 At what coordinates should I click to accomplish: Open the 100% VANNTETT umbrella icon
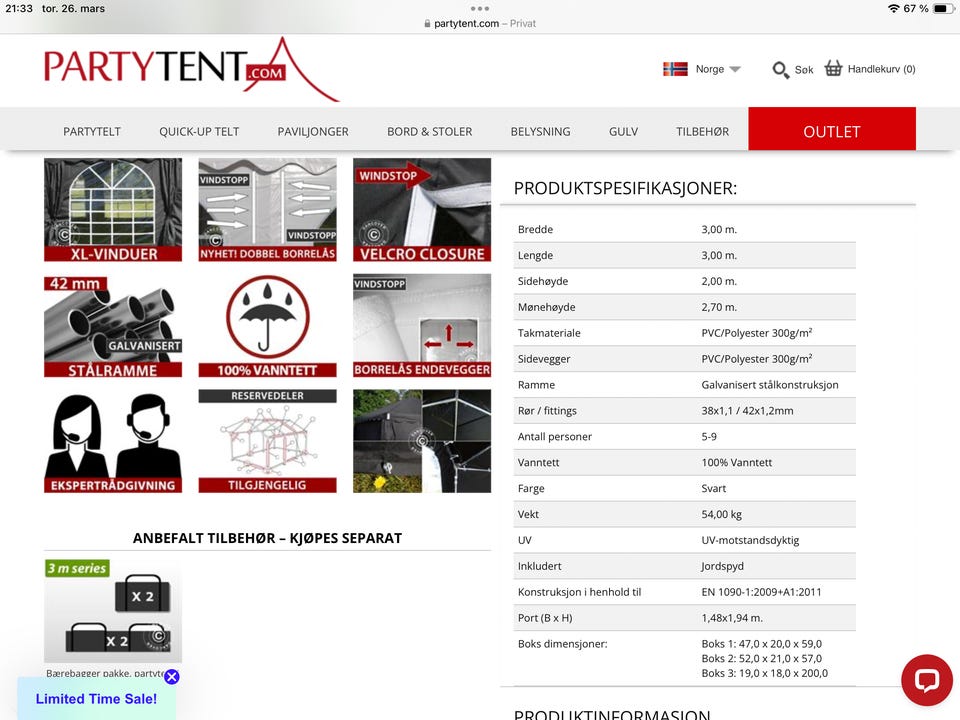[268, 326]
